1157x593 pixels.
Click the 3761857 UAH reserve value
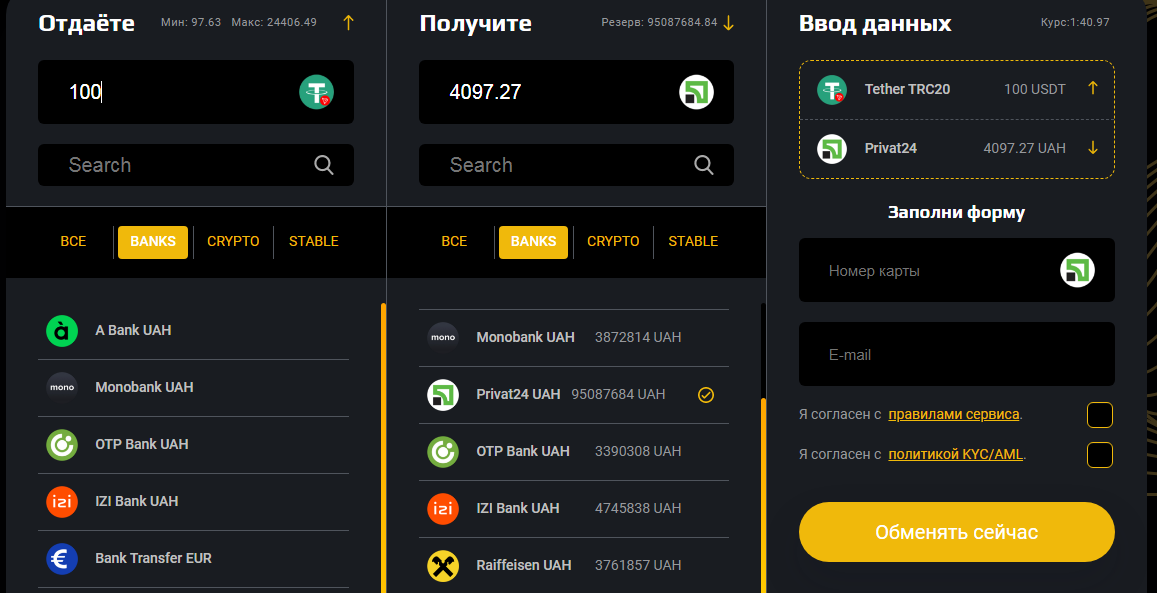pyautogui.click(x=638, y=566)
